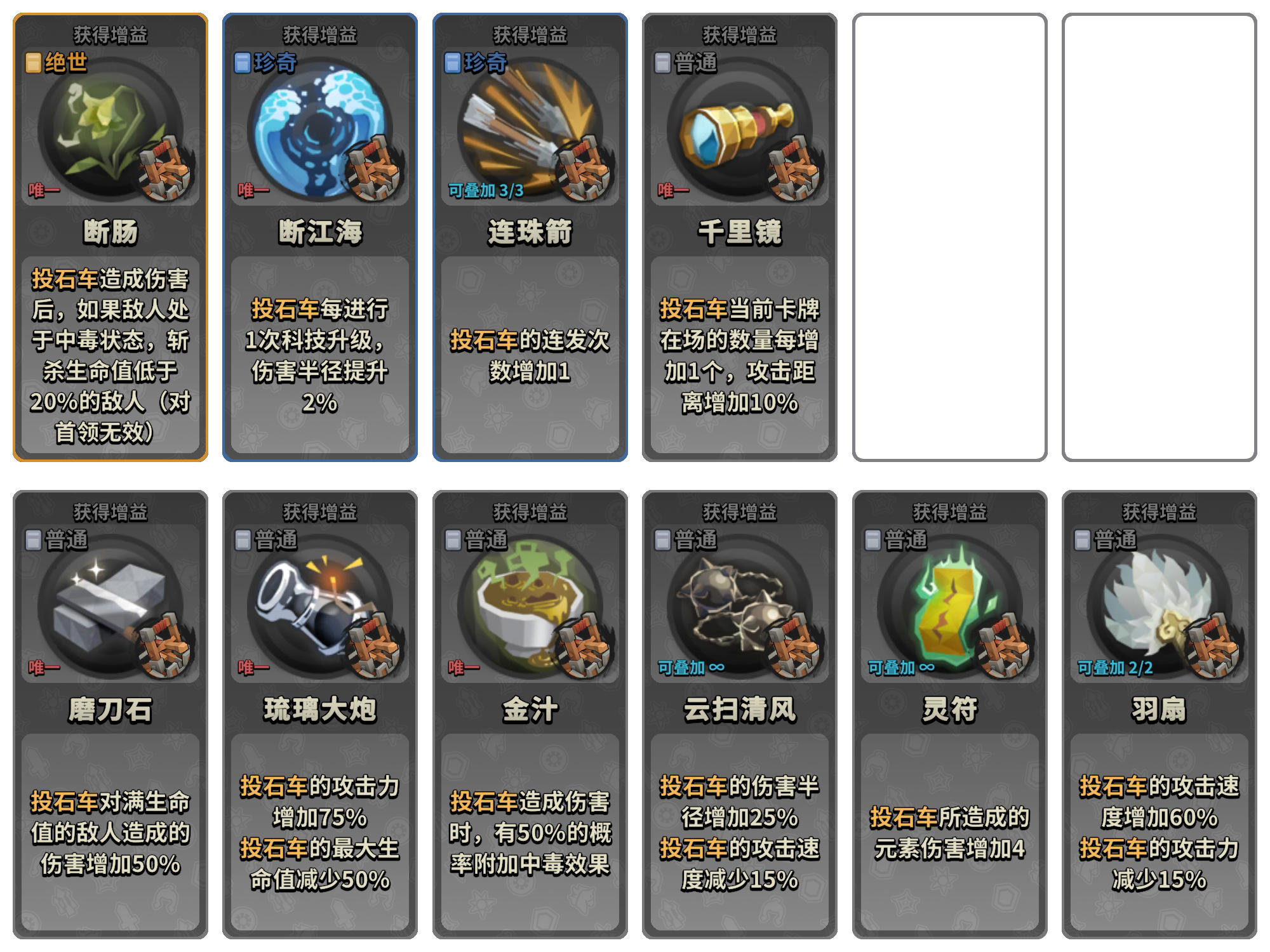Pick the 云扫清风 spiked flail icon

click(x=739, y=606)
